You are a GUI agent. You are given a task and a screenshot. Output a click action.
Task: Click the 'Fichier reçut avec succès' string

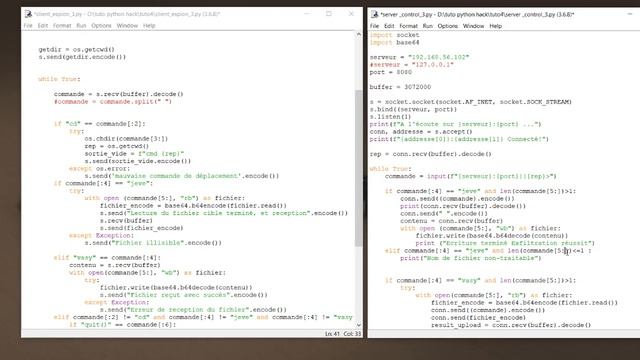coord(178,295)
